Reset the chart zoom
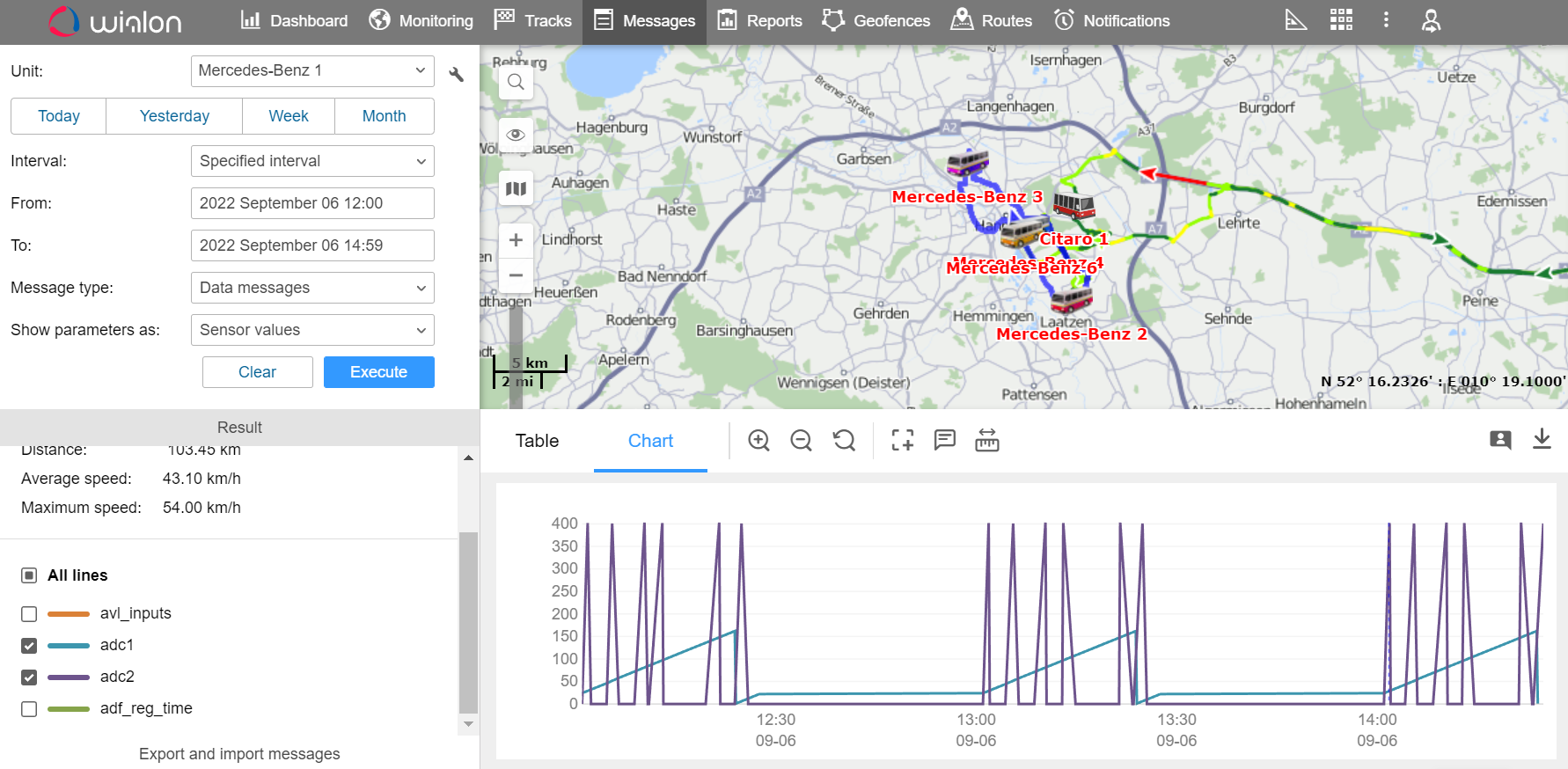This screenshot has width=1568, height=769. coord(844,441)
